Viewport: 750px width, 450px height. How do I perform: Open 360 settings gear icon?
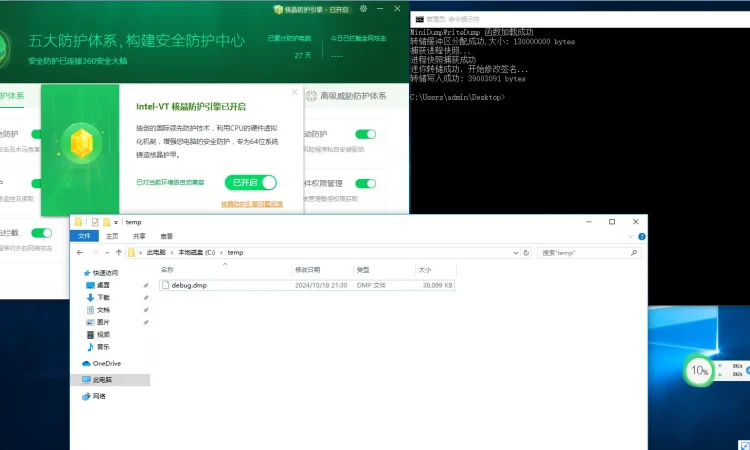pyautogui.click(x=364, y=9)
